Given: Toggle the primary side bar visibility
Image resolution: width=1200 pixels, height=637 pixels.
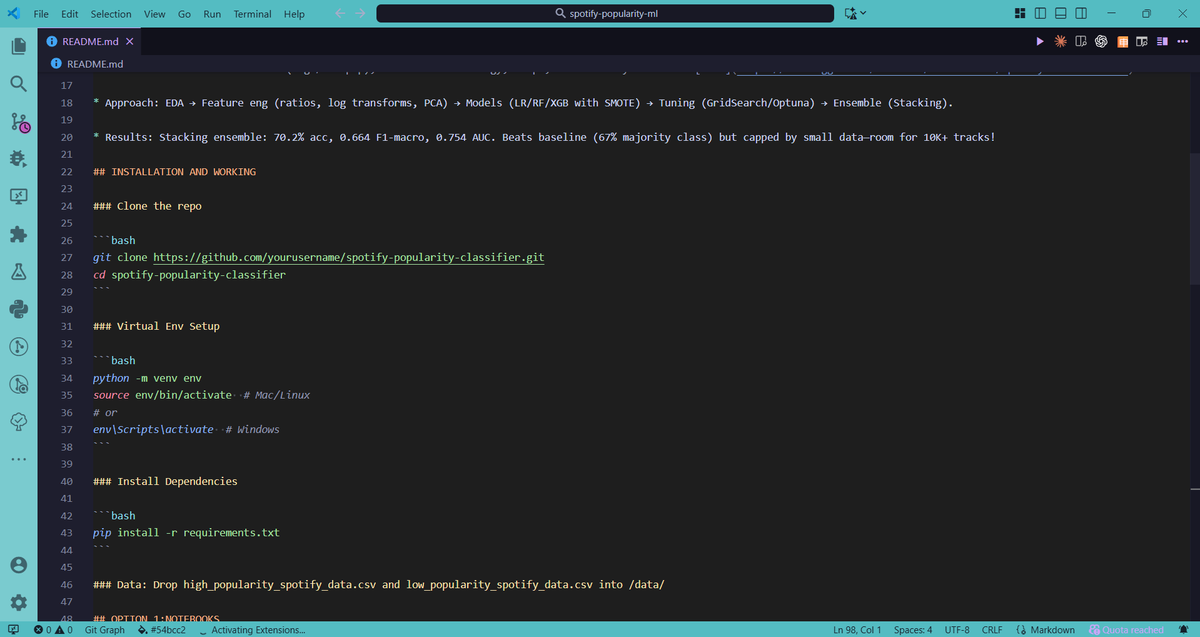Looking at the screenshot, I should (x=1040, y=13).
